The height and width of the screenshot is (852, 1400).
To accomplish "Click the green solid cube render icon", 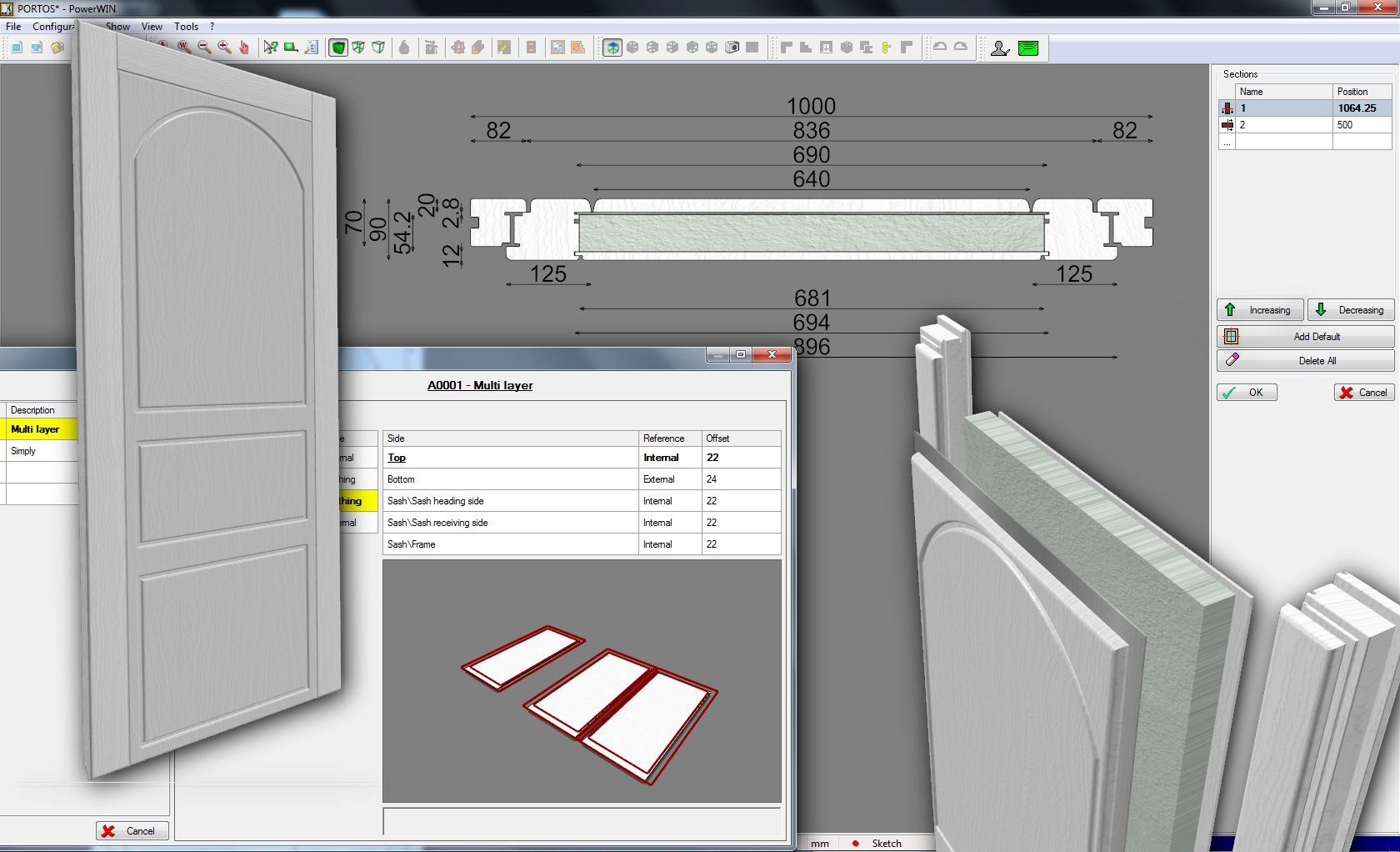I will click(x=338, y=48).
